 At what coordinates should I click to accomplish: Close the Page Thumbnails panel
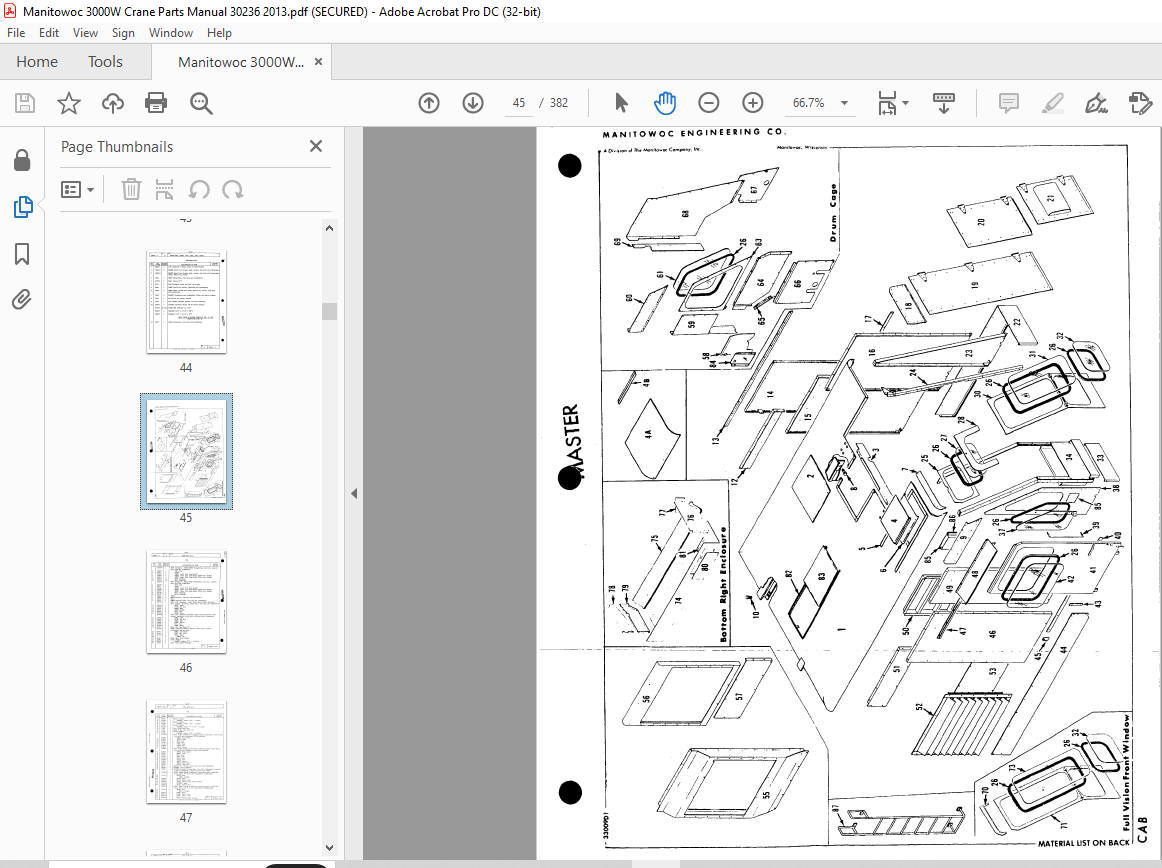point(316,146)
